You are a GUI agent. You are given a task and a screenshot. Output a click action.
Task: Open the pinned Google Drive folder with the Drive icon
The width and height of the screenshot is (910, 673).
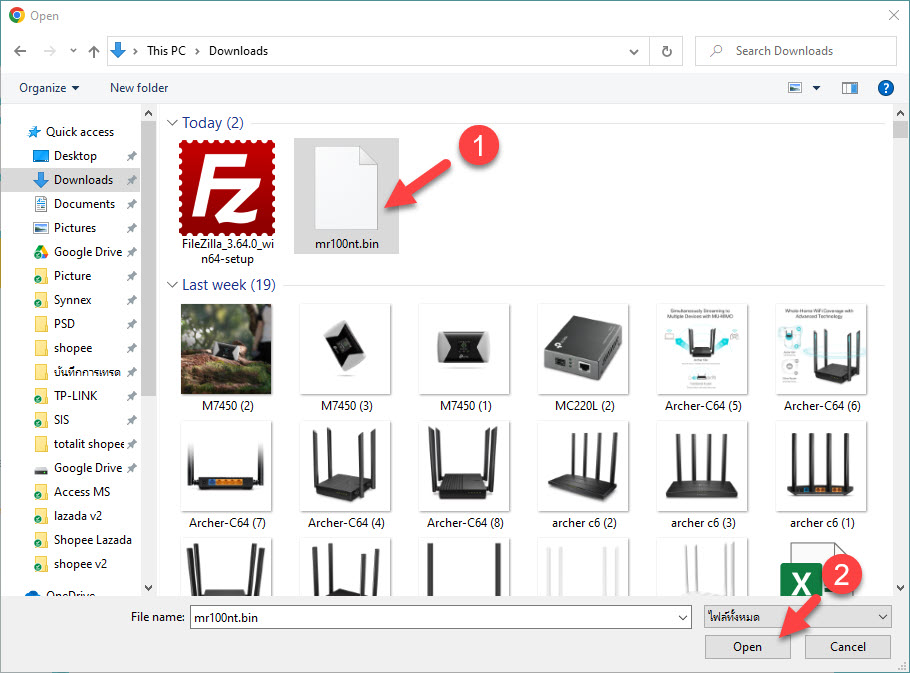tap(78, 252)
